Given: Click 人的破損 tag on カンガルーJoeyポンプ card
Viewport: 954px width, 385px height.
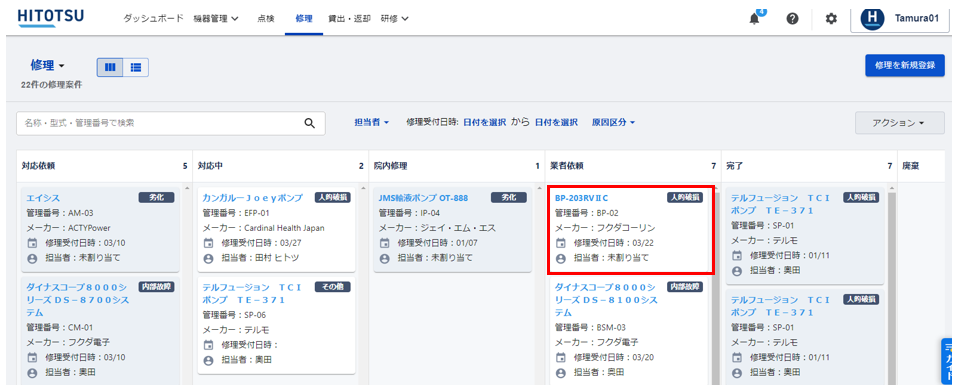Looking at the screenshot, I should [x=333, y=197].
